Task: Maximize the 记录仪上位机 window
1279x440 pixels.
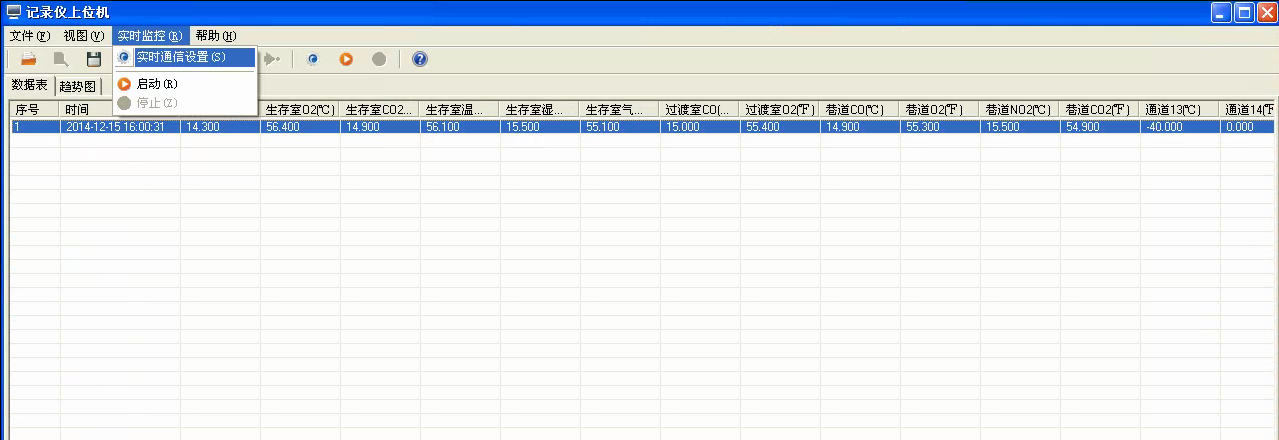Action: (x=1242, y=12)
